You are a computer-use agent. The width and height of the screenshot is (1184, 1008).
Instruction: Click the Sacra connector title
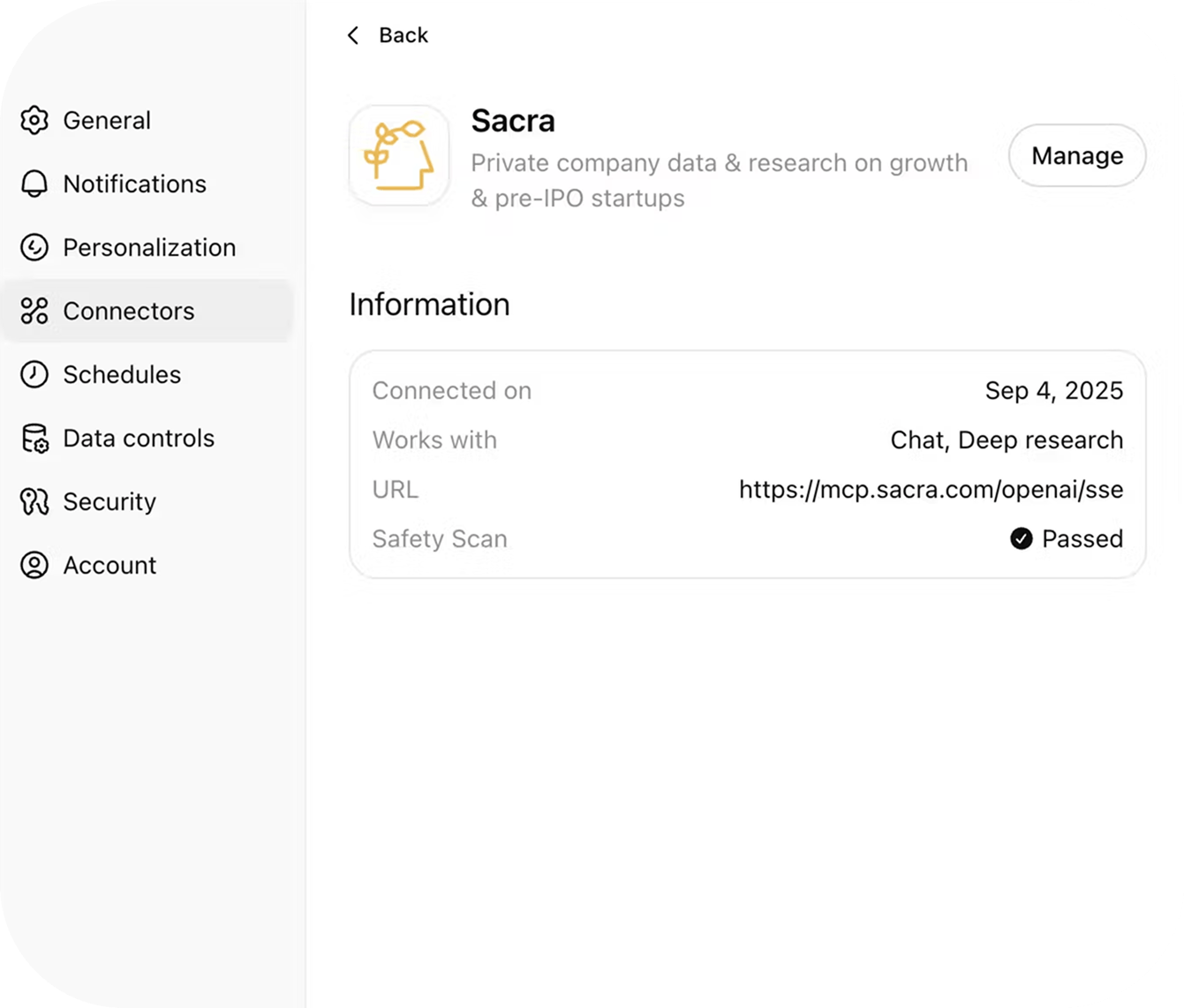[513, 121]
